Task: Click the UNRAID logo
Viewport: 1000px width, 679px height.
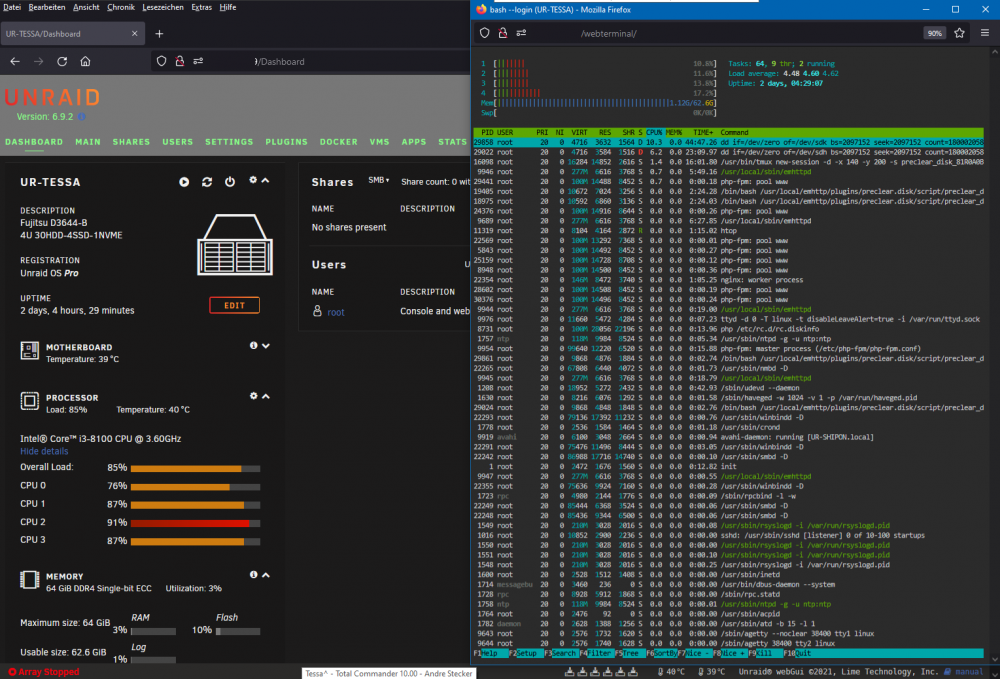Action: (x=53, y=98)
